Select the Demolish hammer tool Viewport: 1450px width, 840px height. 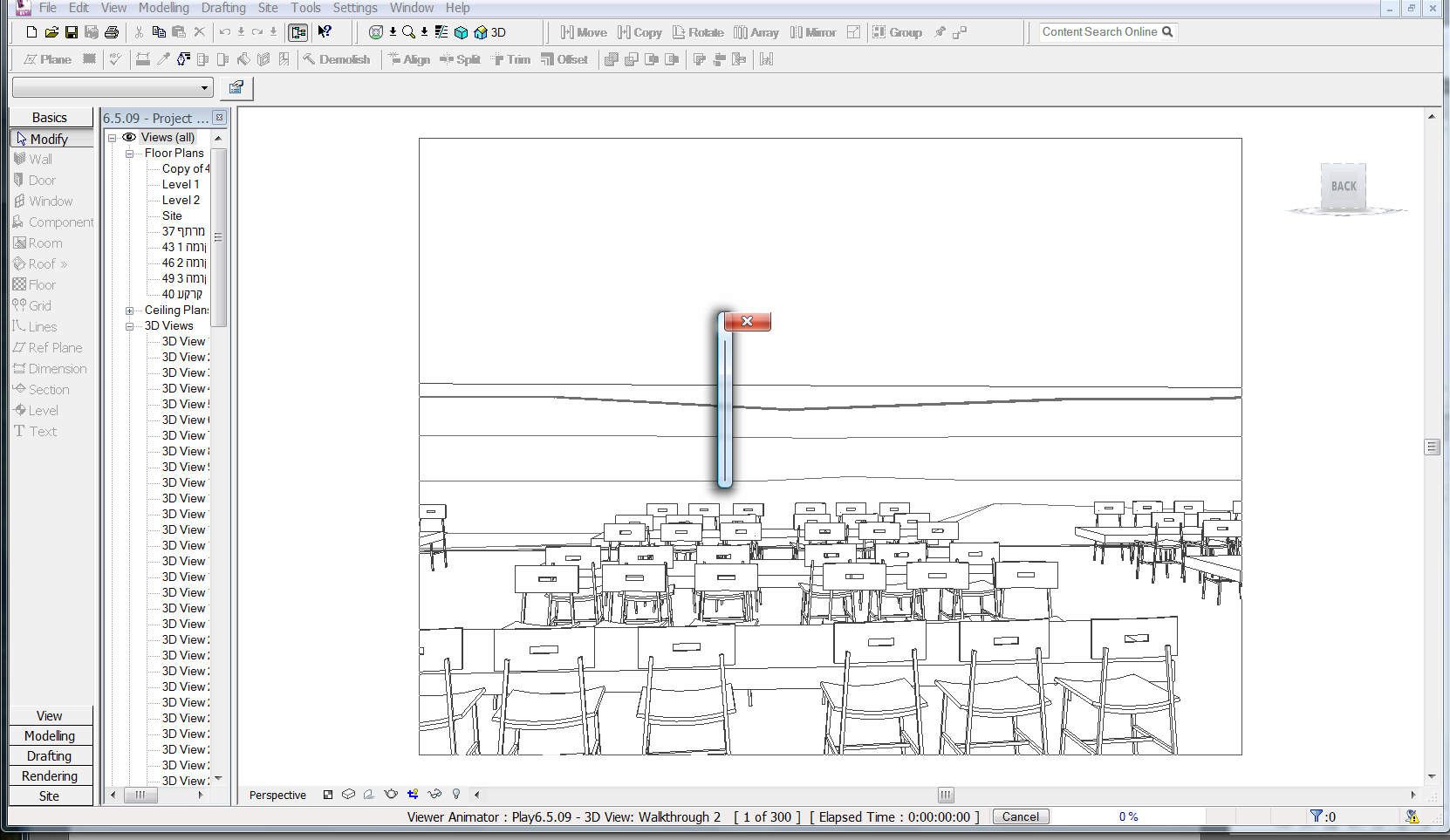pos(337,59)
